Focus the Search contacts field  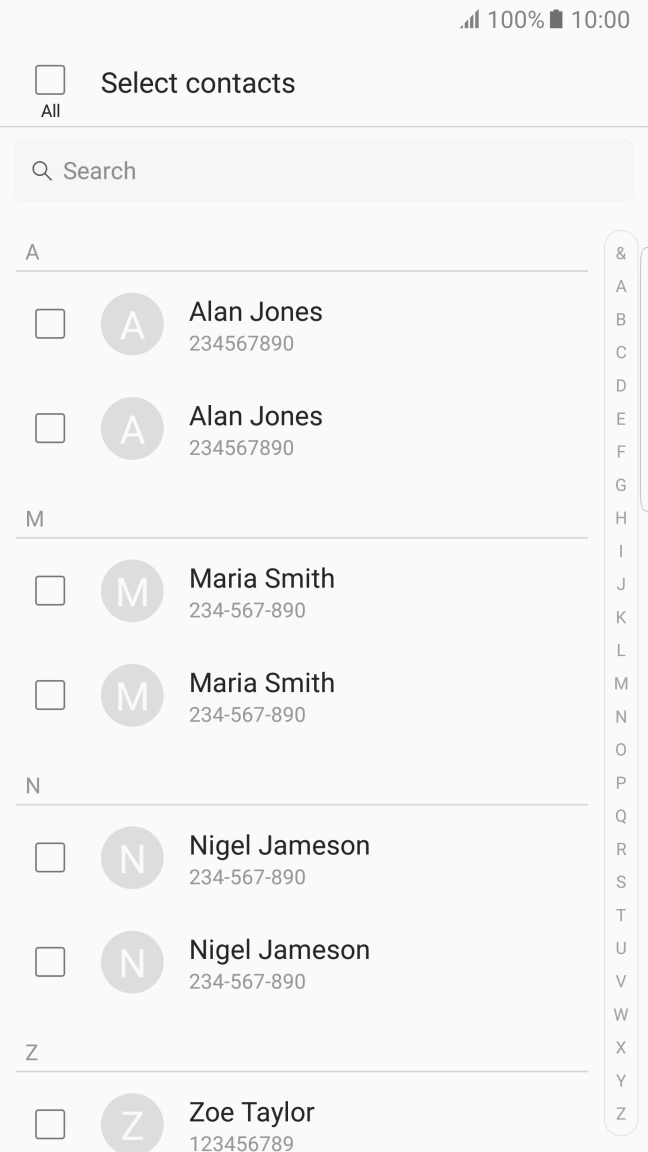point(324,171)
